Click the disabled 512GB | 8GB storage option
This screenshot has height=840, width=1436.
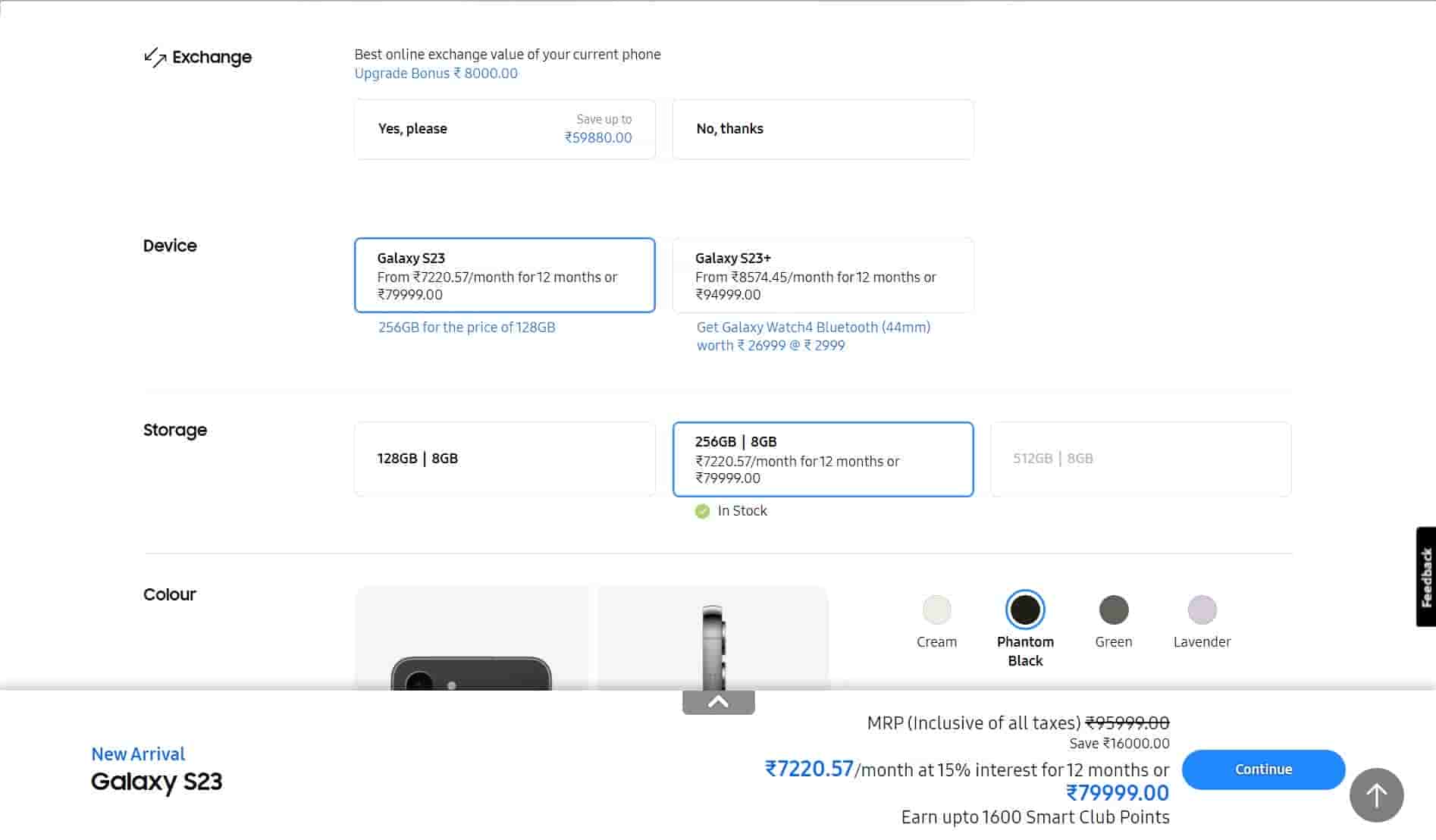pos(1140,459)
